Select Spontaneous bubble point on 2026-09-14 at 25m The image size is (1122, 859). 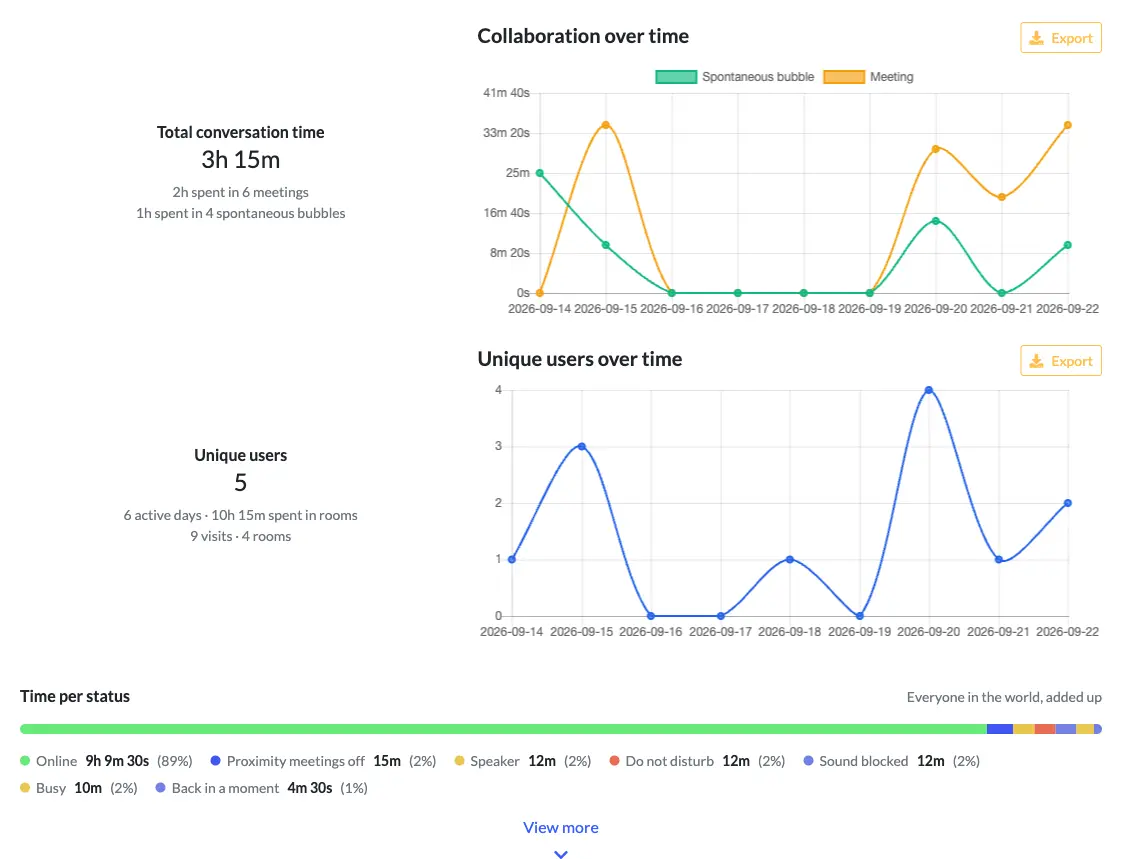(x=540, y=173)
